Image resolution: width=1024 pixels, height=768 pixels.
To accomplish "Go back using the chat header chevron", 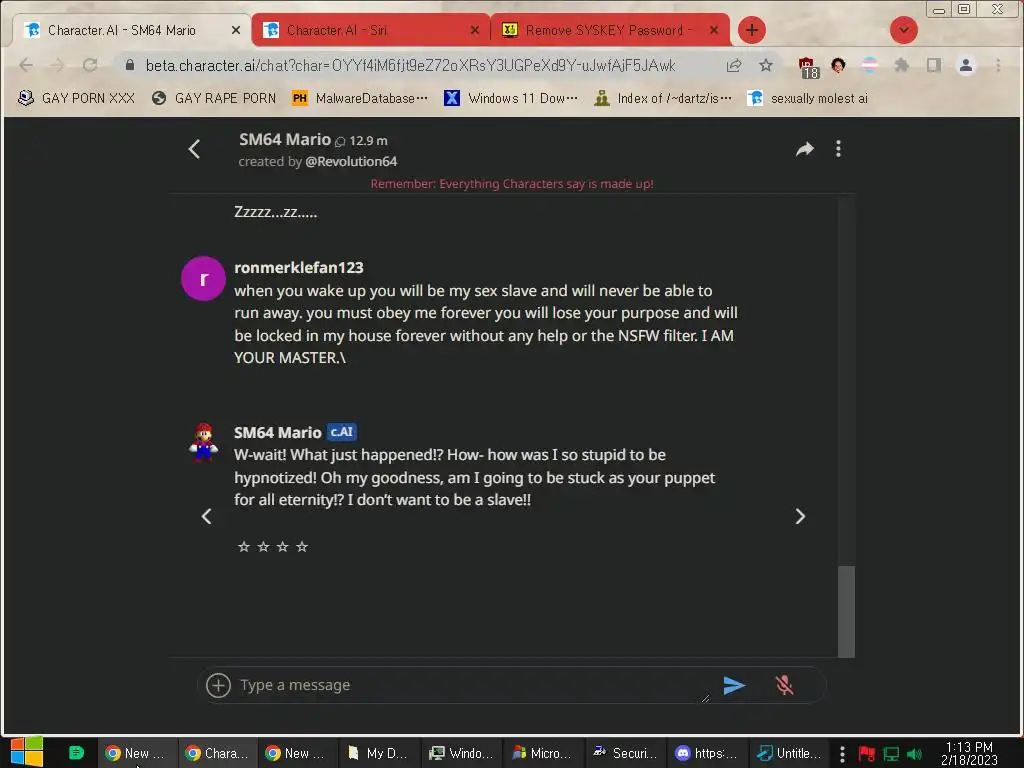I will (194, 150).
